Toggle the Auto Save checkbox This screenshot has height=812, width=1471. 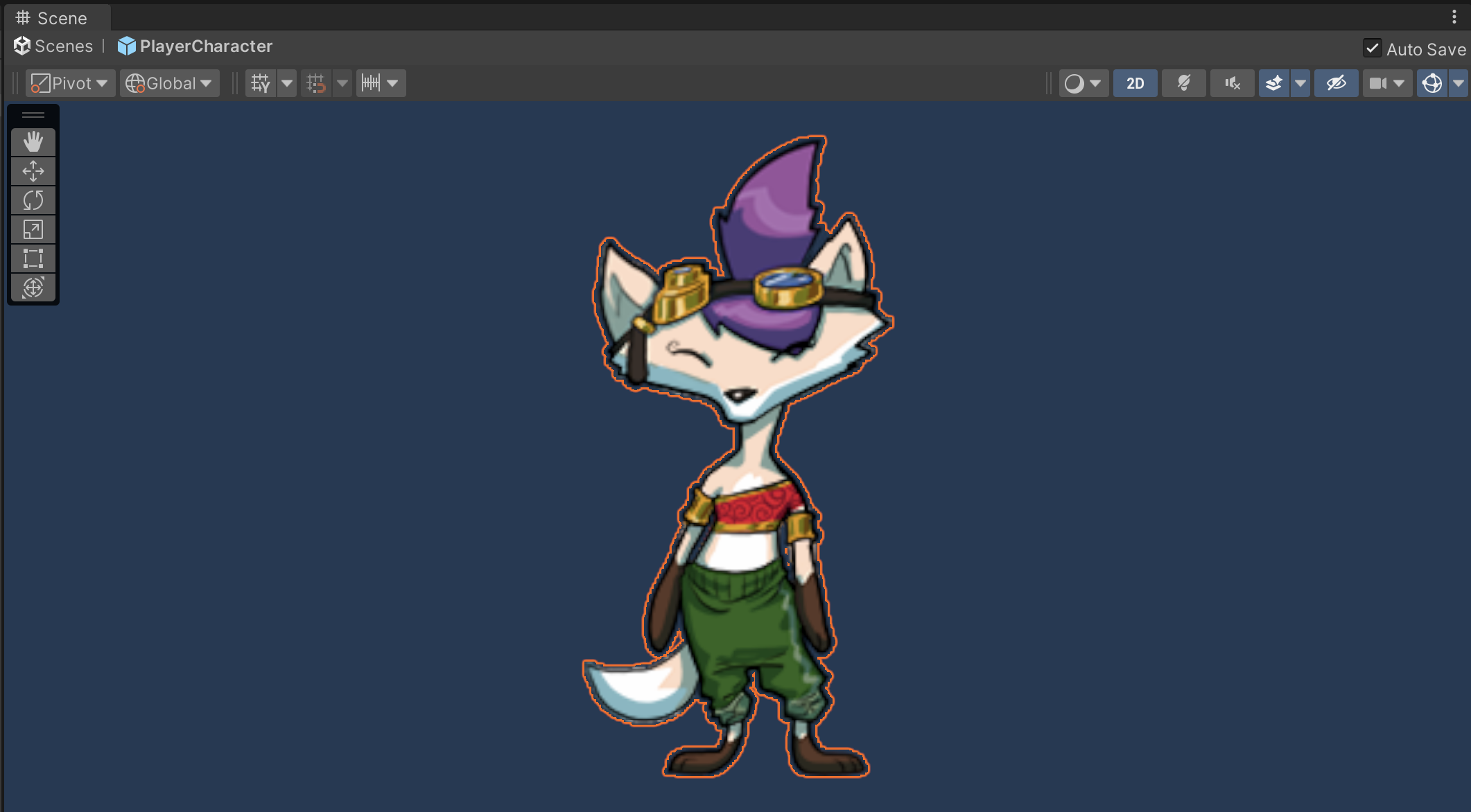pos(1372,48)
